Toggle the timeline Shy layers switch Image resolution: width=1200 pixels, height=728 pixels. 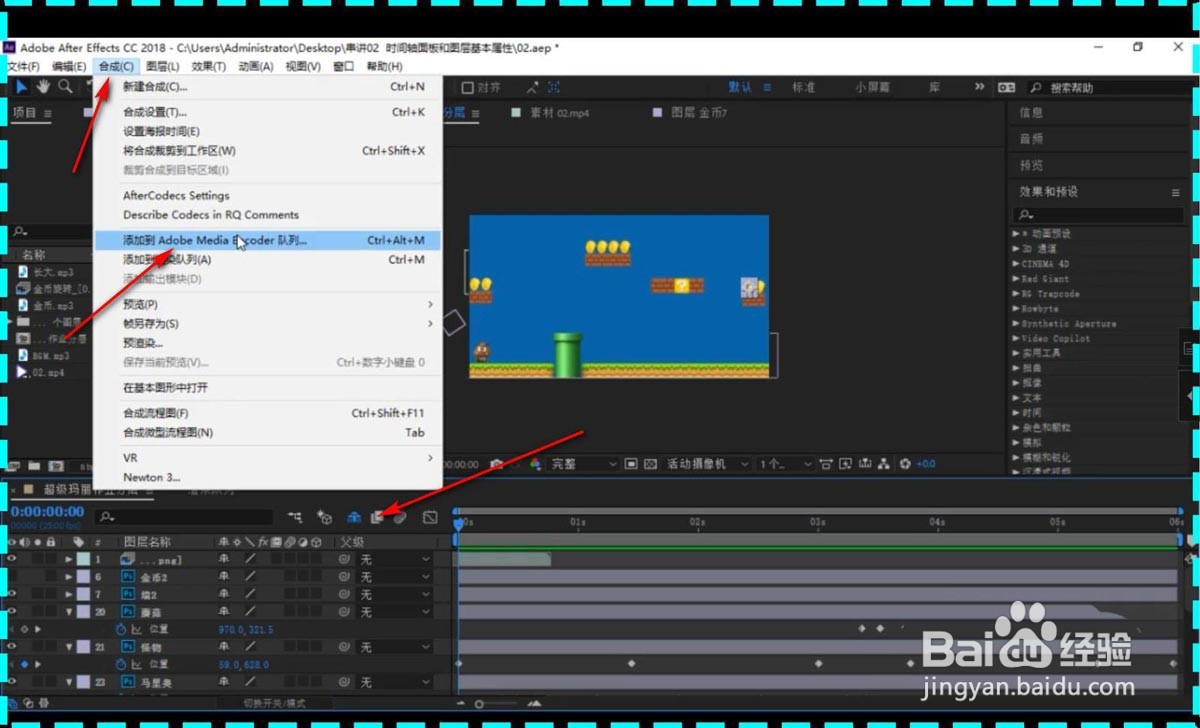coord(353,517)
